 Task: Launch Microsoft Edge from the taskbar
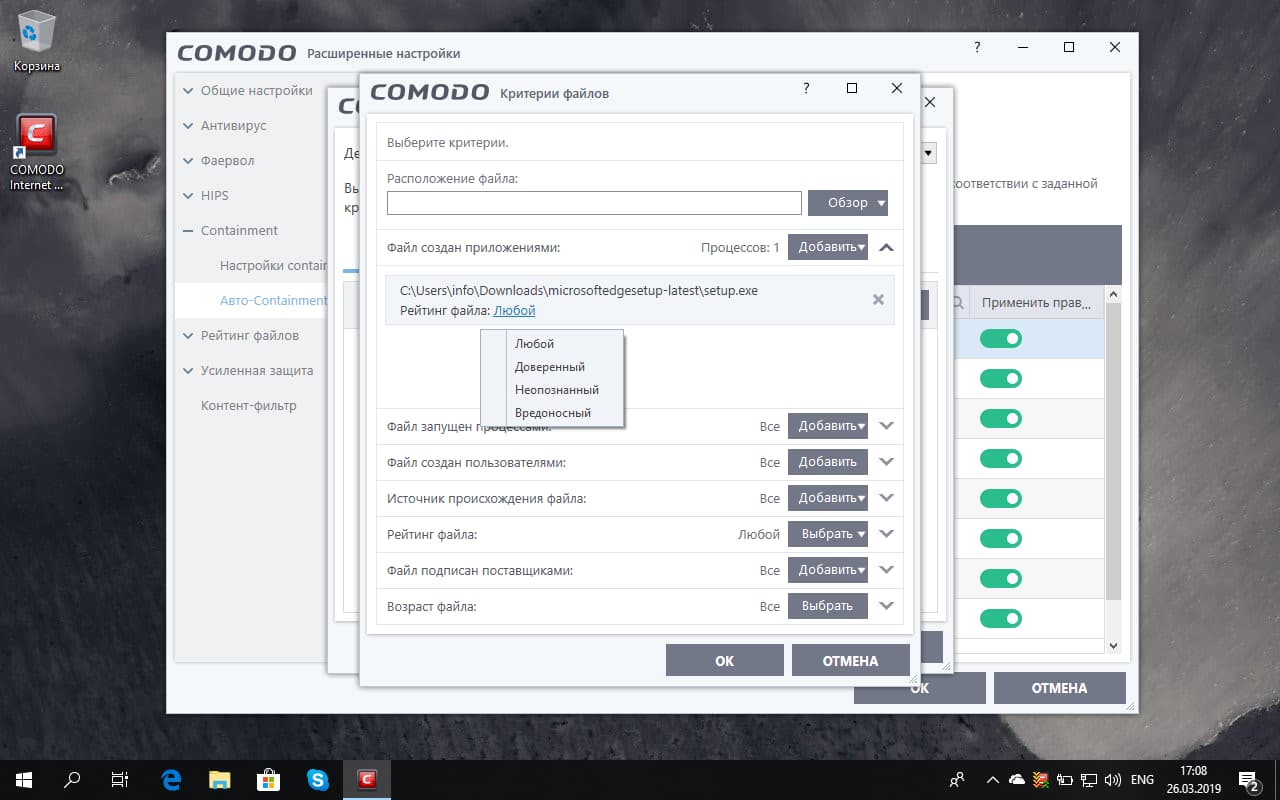click(172, 779)
